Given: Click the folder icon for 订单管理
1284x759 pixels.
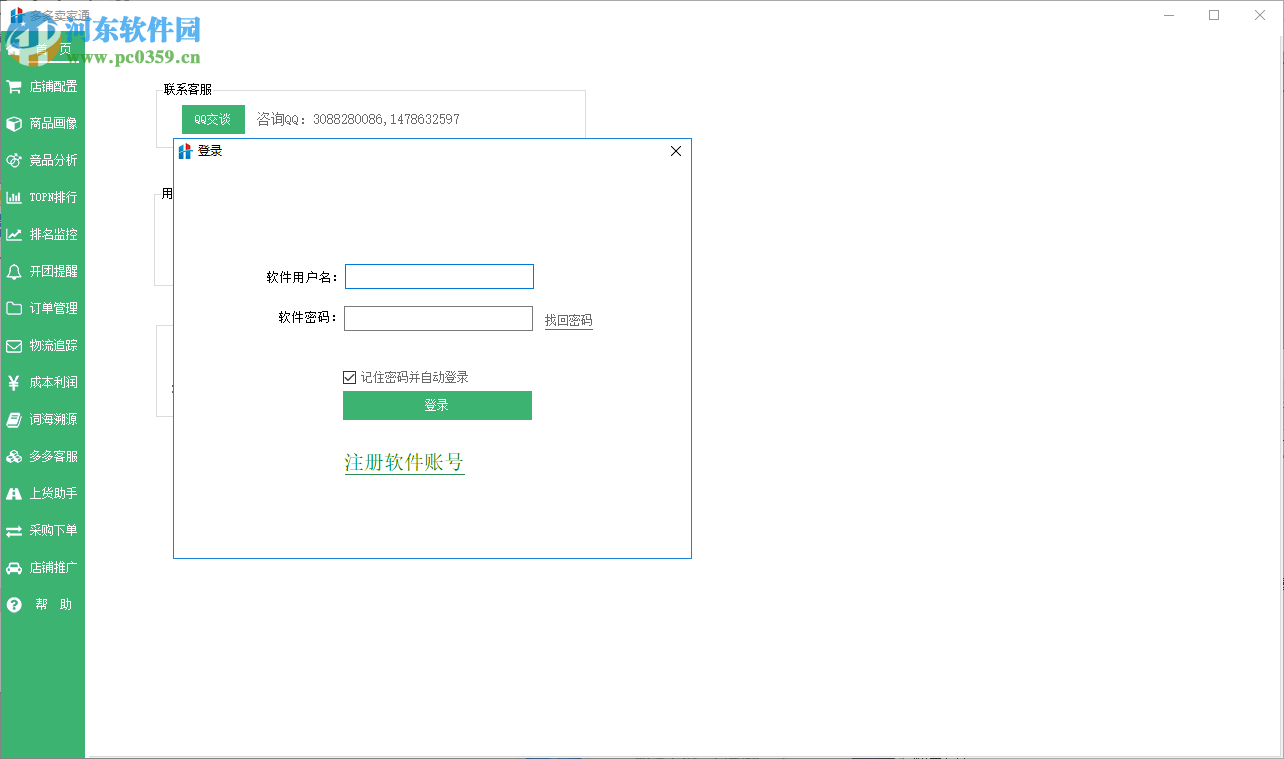Looking at the screenshot, I should click(14, 308).
